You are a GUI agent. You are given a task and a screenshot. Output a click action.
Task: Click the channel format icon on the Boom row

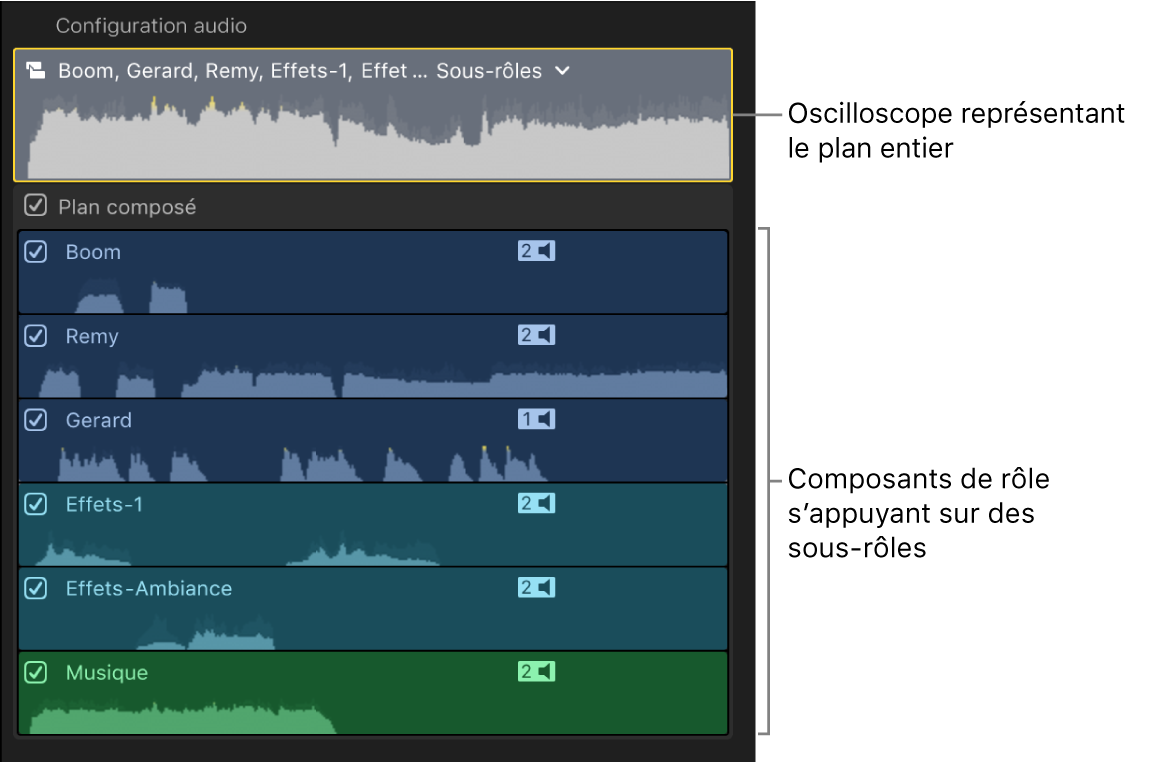pyautogui.click(x=536, y=251)
